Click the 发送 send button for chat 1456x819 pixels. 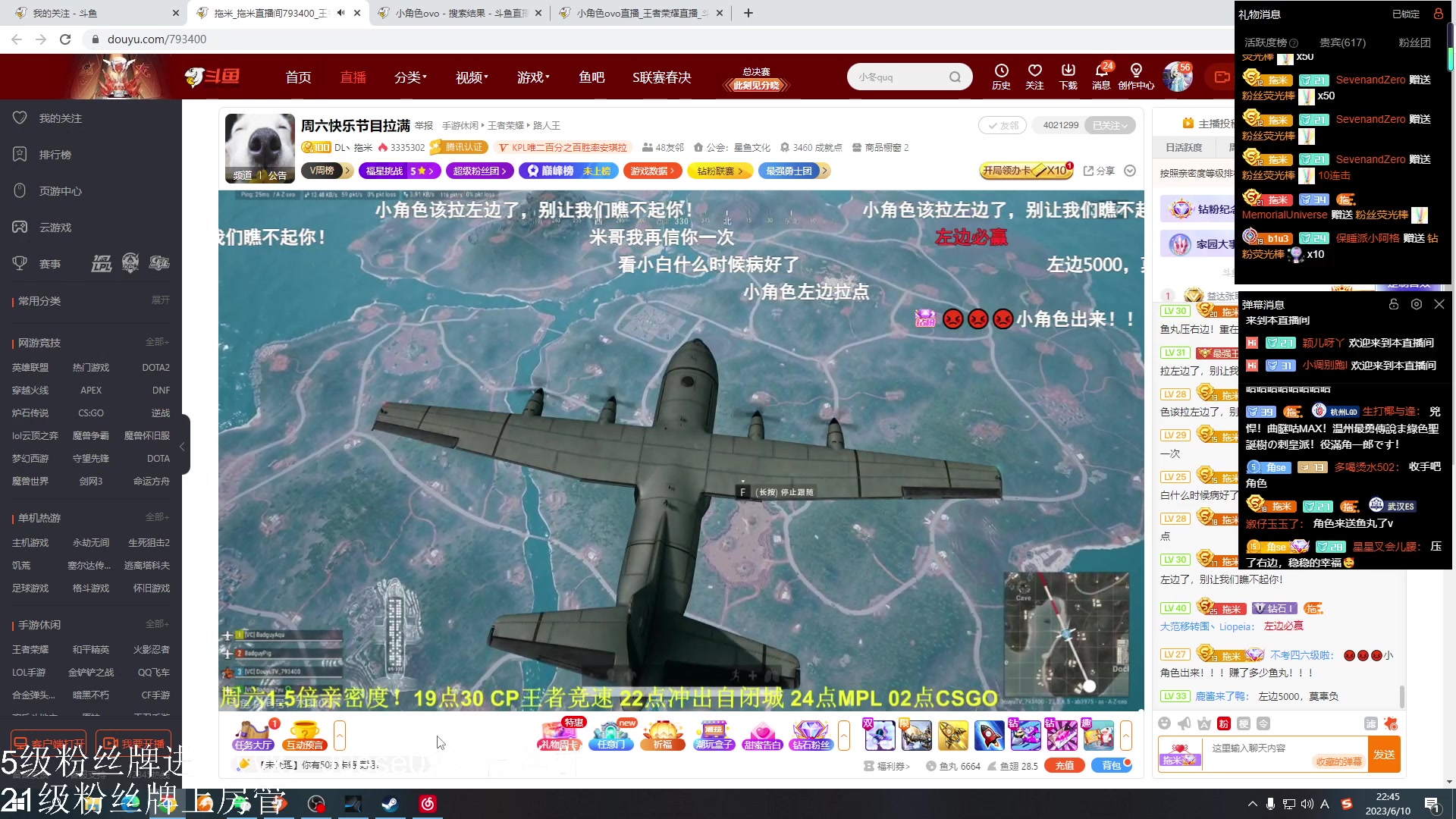coord(1385,755)
